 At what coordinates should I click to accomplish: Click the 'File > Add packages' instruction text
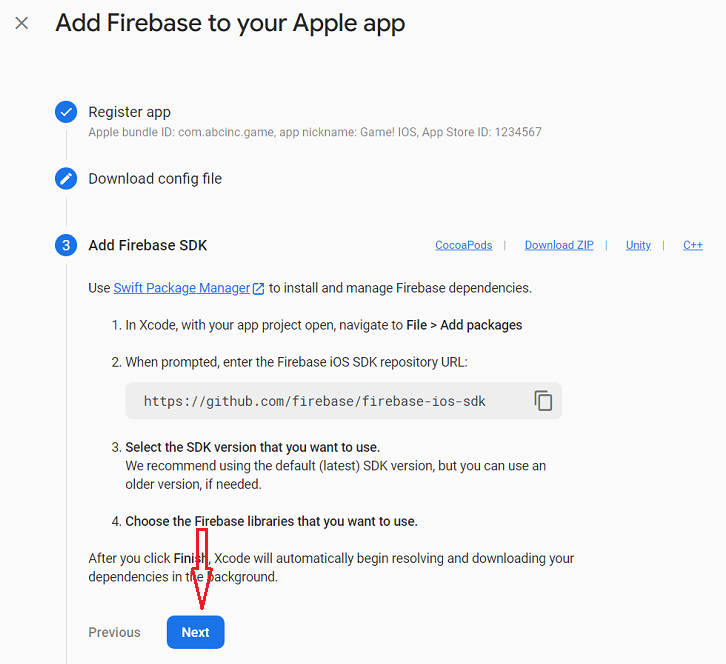coord(464,325)
